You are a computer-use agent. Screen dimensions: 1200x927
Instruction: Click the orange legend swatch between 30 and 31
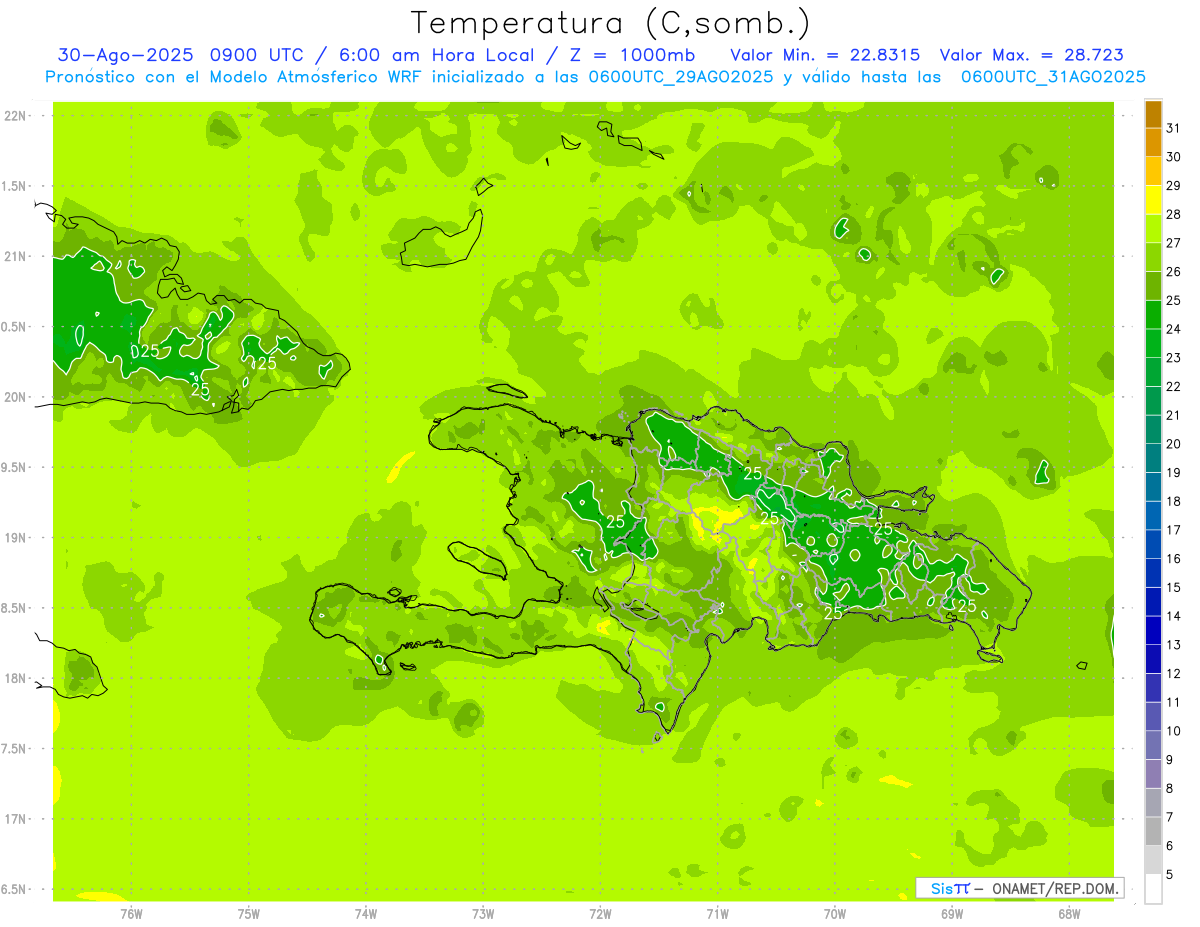click(x=1153, y=143)
